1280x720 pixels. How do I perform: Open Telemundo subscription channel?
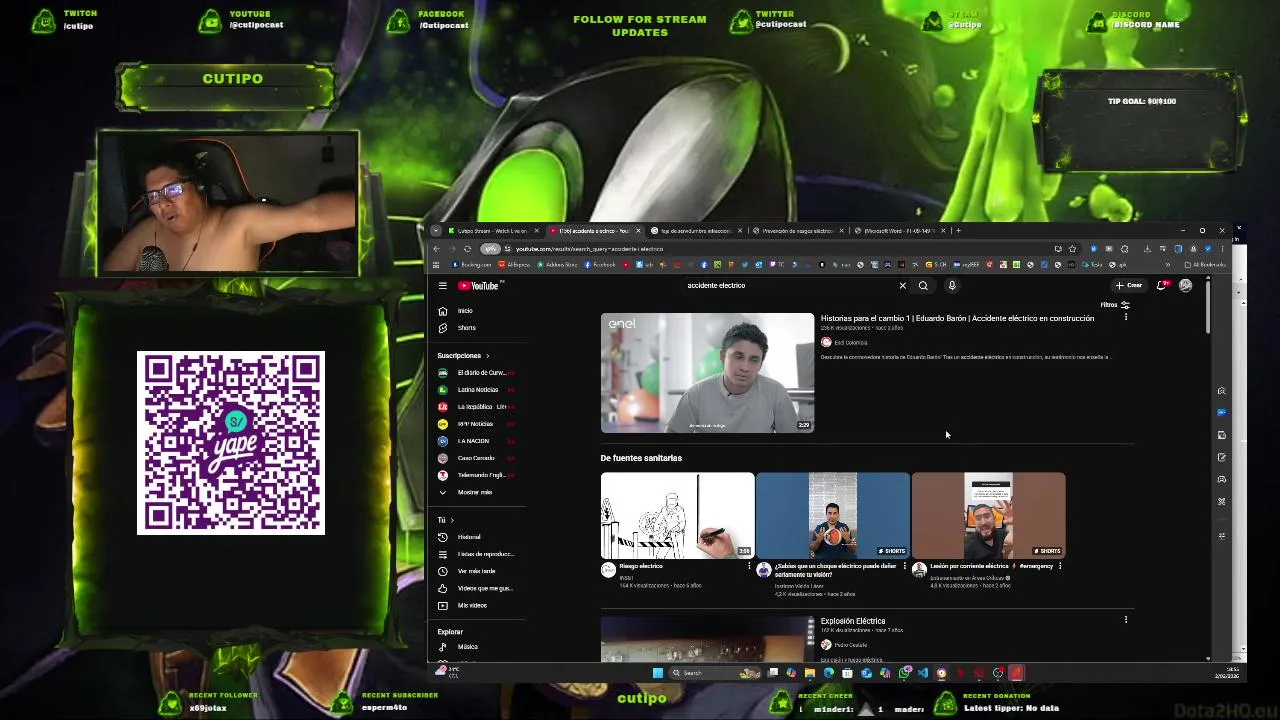click(477, 475)
